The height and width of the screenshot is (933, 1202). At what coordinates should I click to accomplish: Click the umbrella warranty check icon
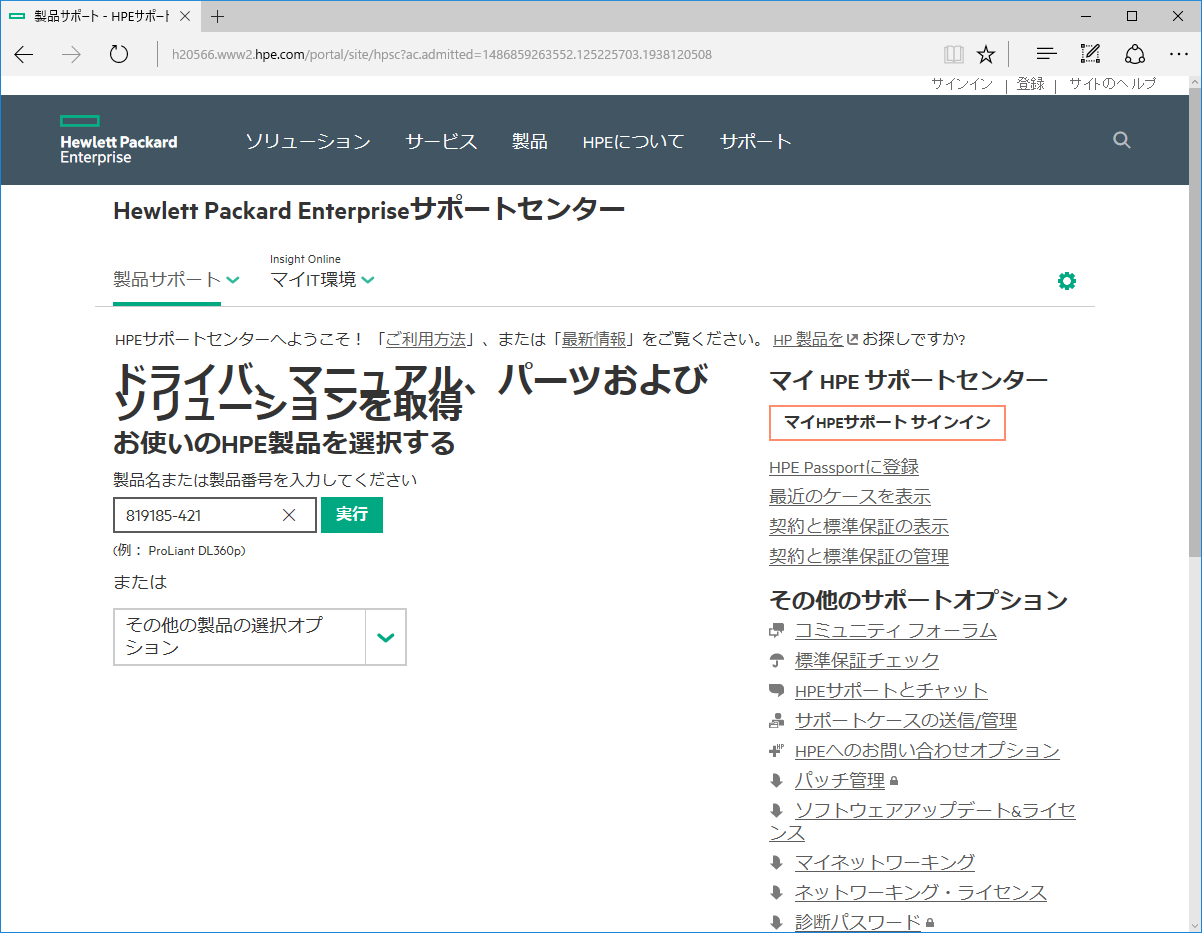click(776, 661)
